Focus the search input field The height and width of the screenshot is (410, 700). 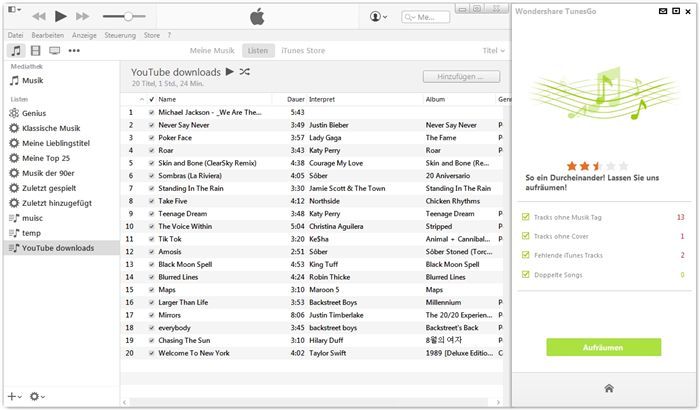point(425,17)
